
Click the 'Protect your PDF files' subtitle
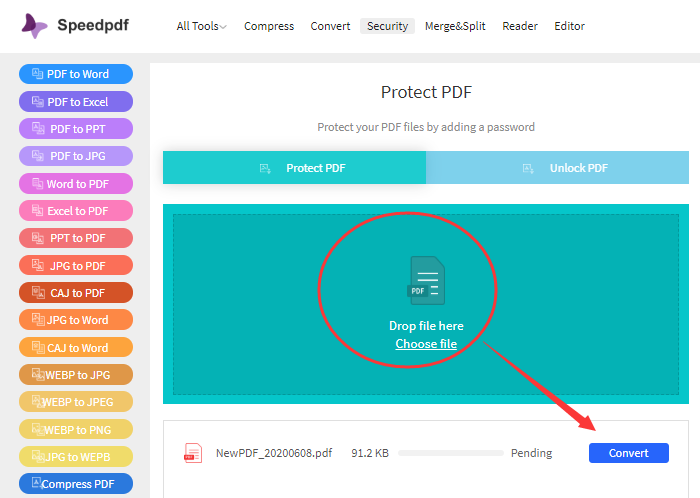[426, 127]
